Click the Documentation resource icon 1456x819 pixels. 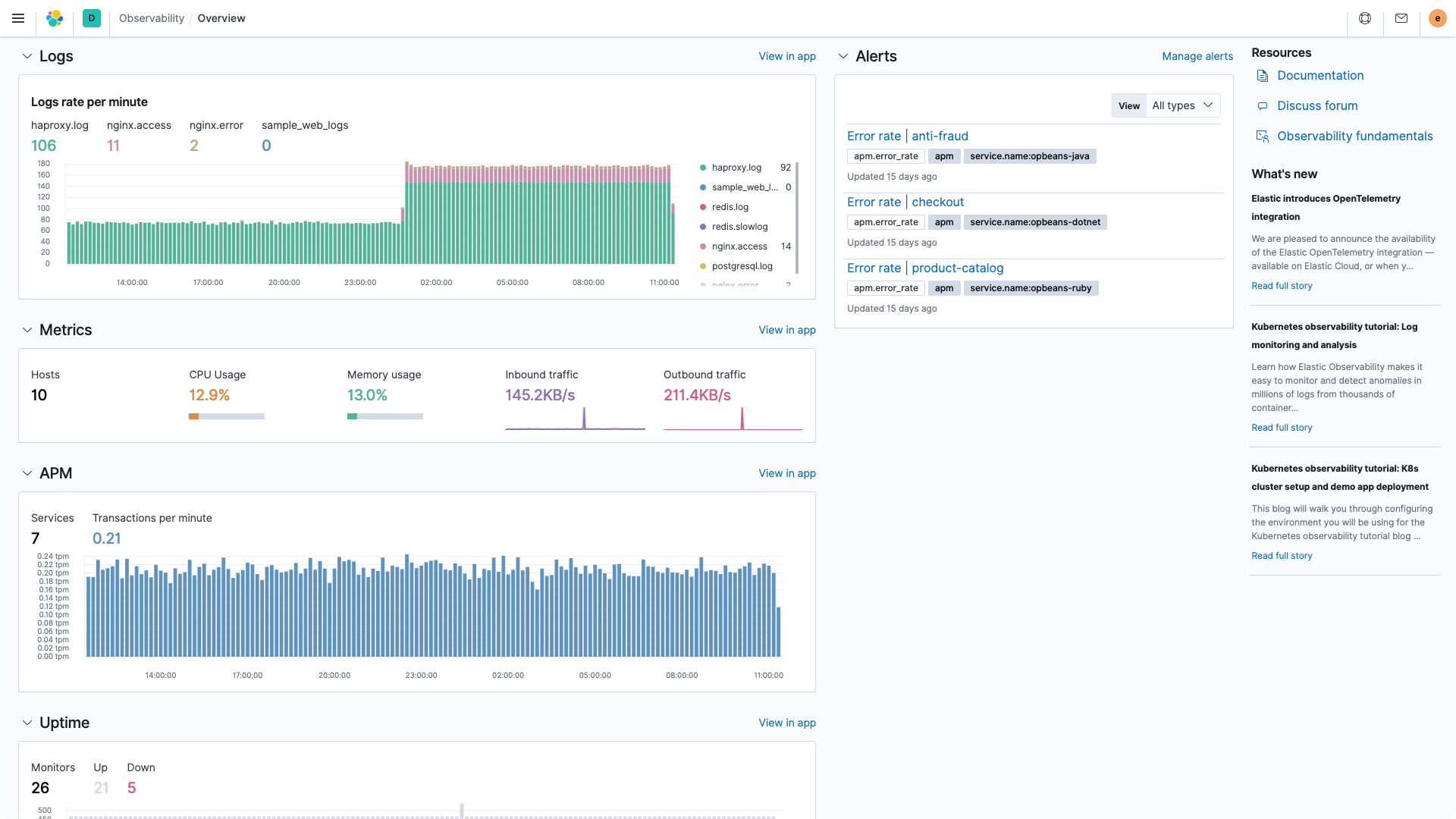click(x=1263, y=74)
